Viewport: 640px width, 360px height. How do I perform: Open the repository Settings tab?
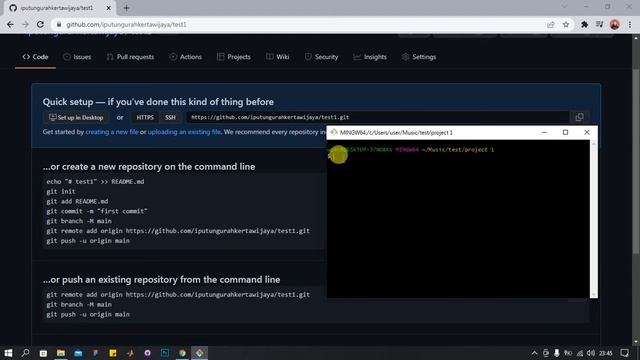coord(419,57)
